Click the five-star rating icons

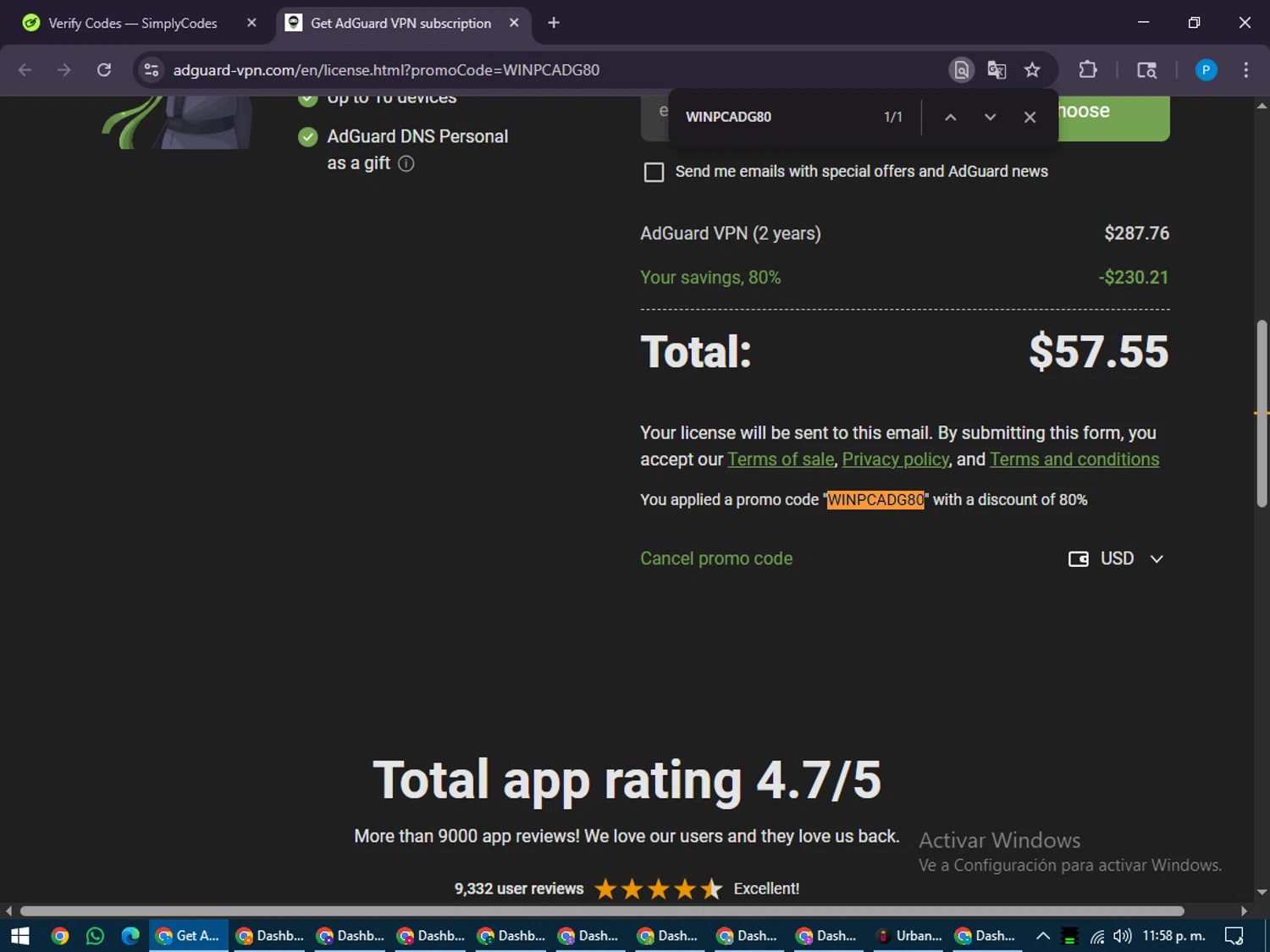658,889
